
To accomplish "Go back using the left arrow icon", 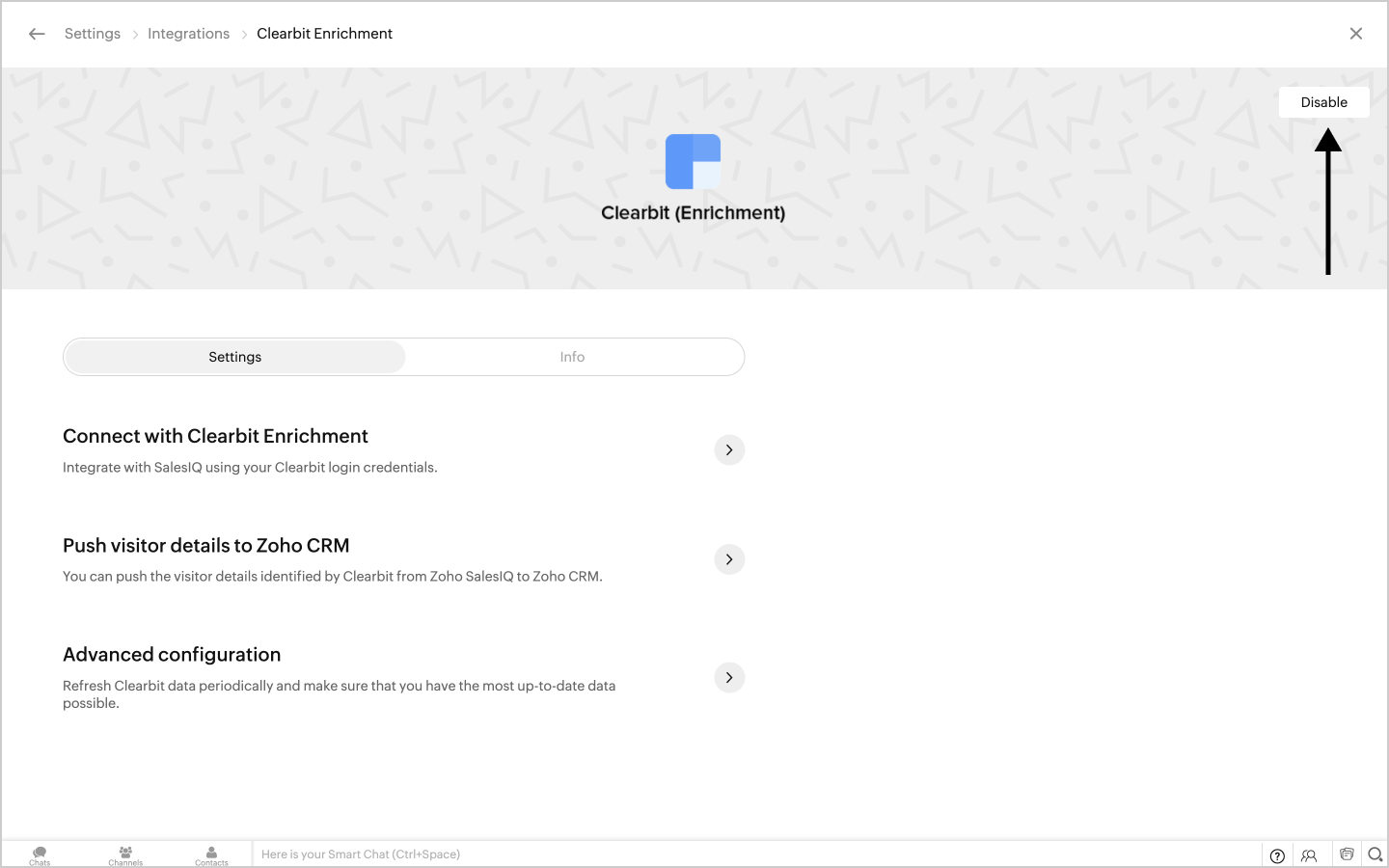I will tap(37, 34).
